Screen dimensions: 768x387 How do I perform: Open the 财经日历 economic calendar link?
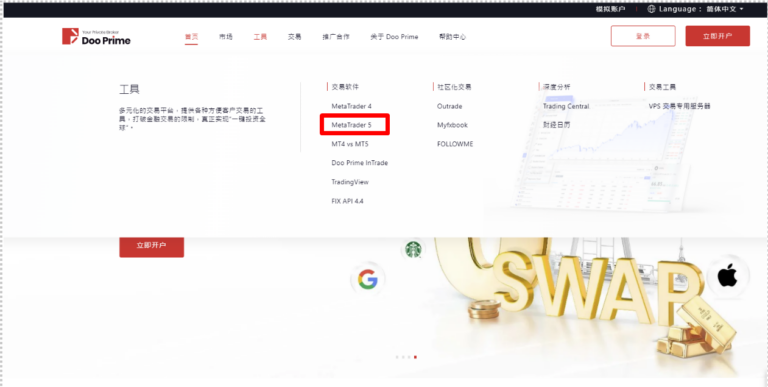click(x=556, y=125)
